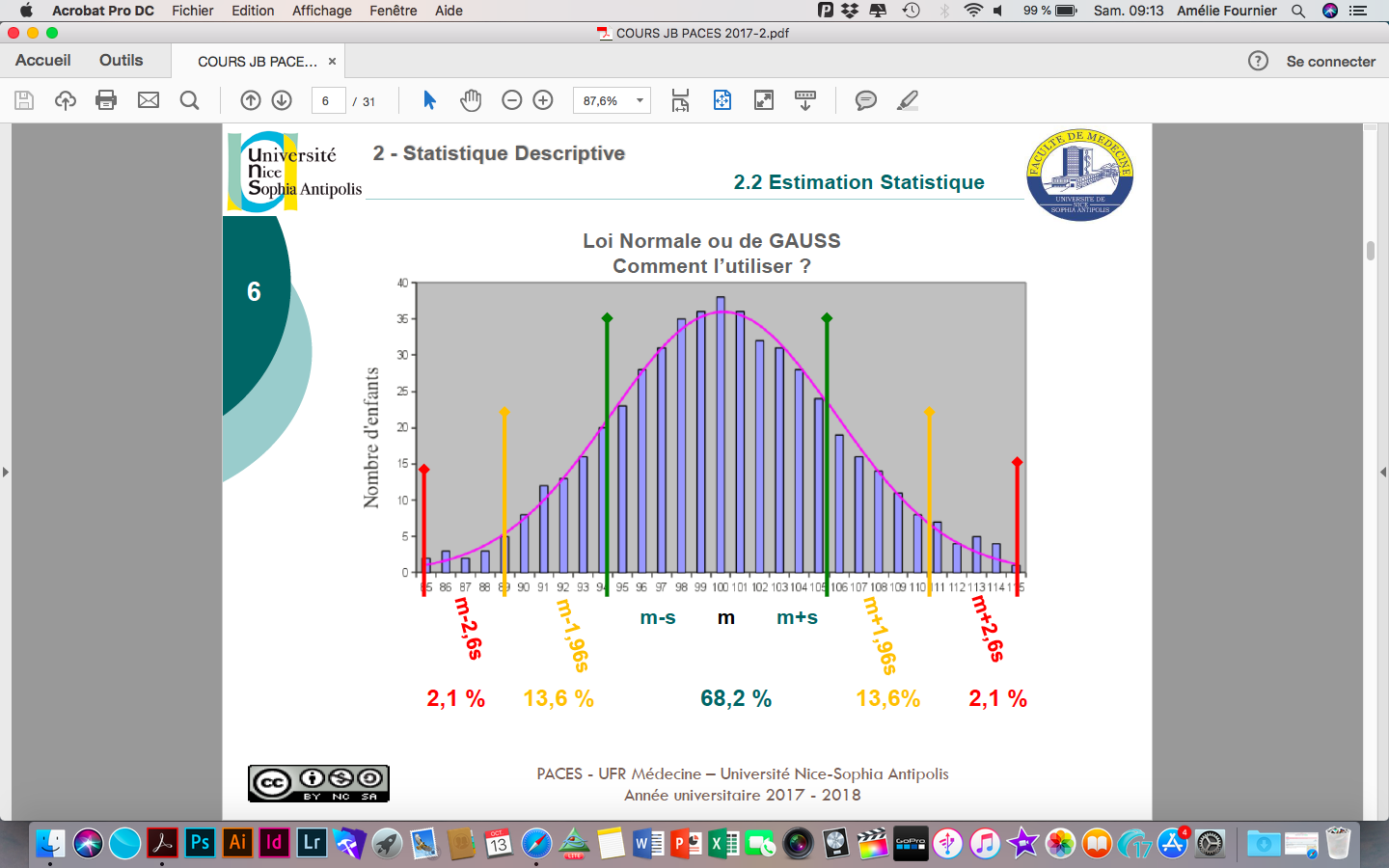Click the zoom in plus button
The height and width of the screenshot is (868, 1389).
click(543, 100)
